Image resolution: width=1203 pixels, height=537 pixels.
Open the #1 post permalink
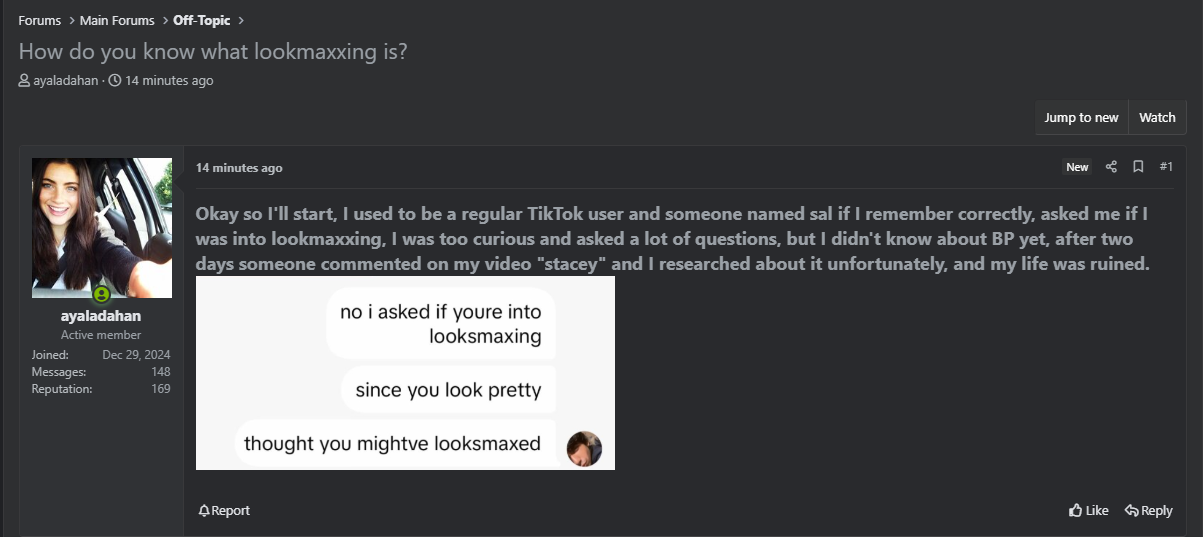point(1166,167)
